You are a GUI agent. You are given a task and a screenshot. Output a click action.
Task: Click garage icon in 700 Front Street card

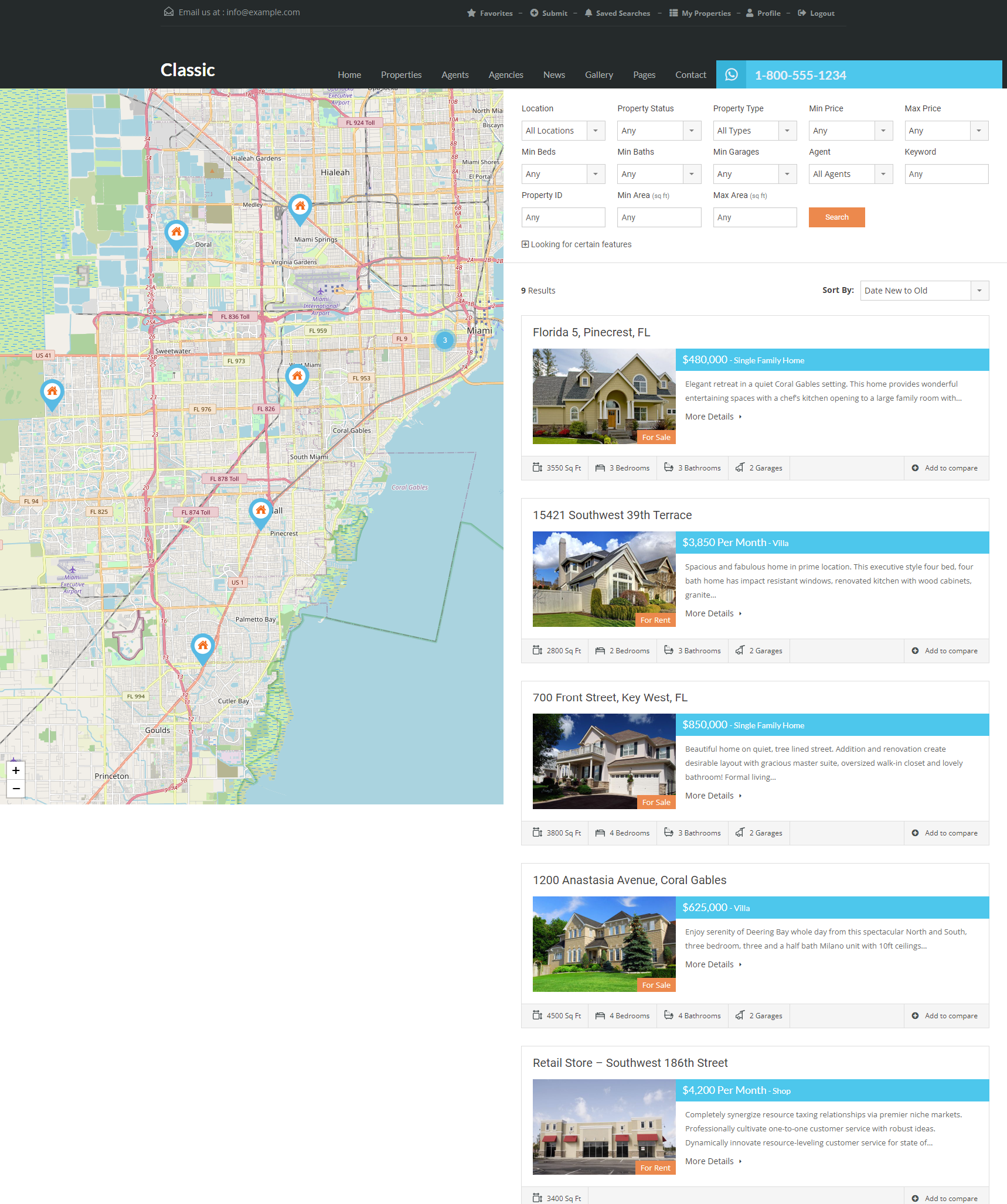[740, 833]
